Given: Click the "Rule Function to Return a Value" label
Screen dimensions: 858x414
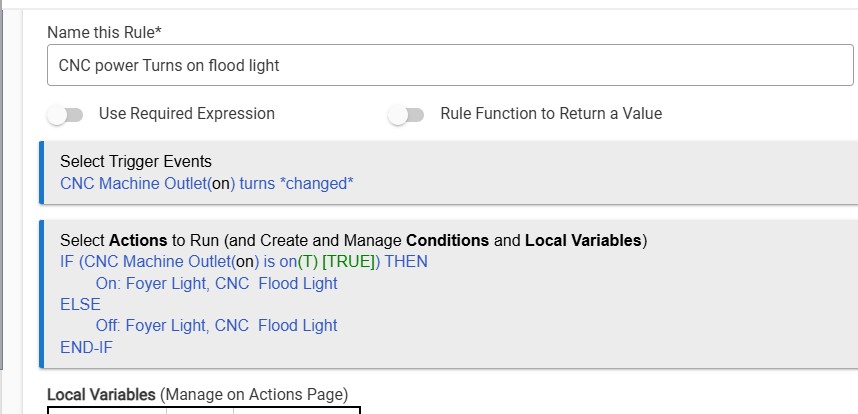Looking at the screenshot, I should pyautogui.click(x=551, y=114).
